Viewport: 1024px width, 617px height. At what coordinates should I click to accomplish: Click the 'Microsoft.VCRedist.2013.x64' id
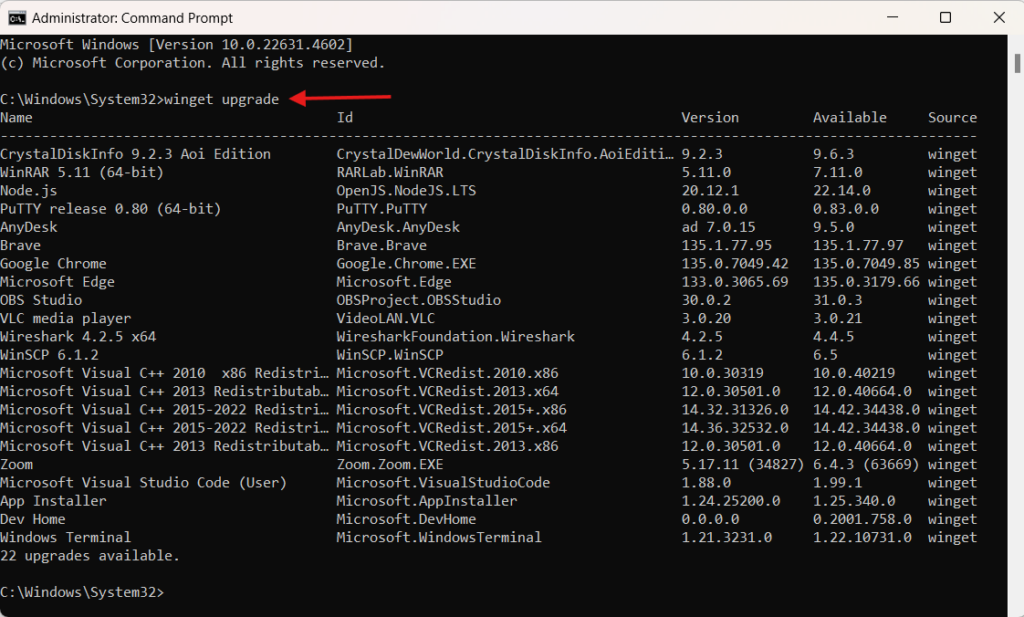[x=447, y=392]
